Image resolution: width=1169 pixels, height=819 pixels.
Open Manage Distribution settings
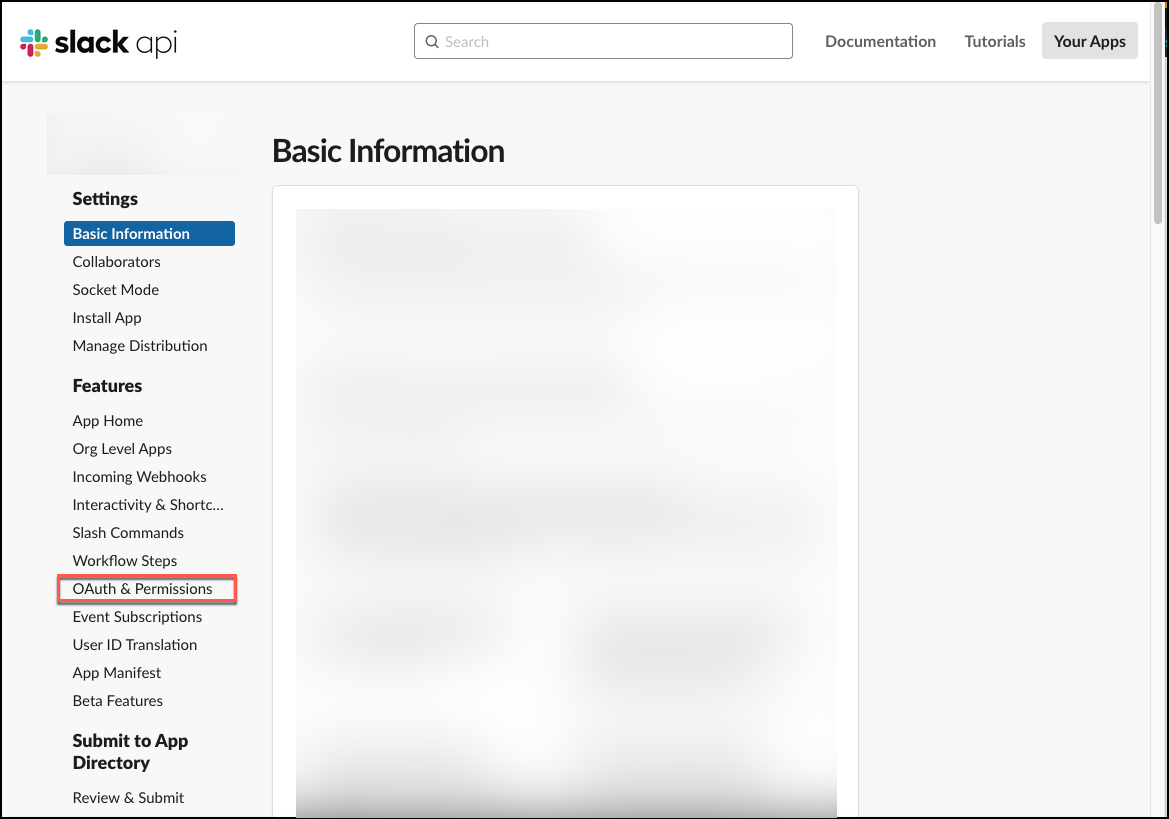pos(139,345)
